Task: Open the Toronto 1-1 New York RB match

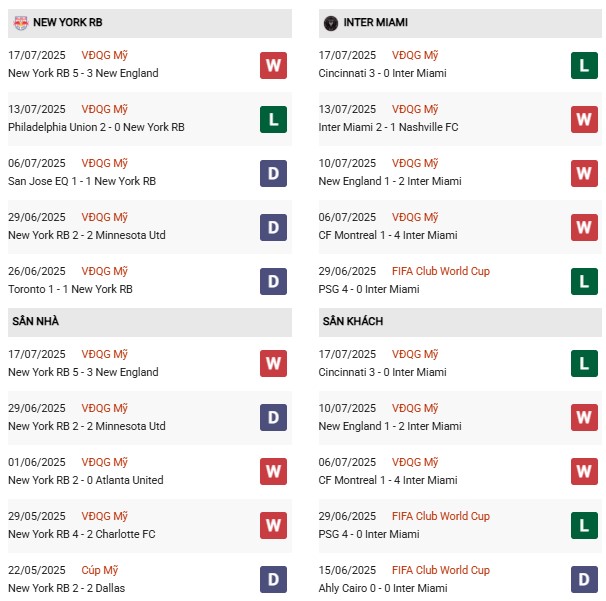Action: (x=70, y=289)
